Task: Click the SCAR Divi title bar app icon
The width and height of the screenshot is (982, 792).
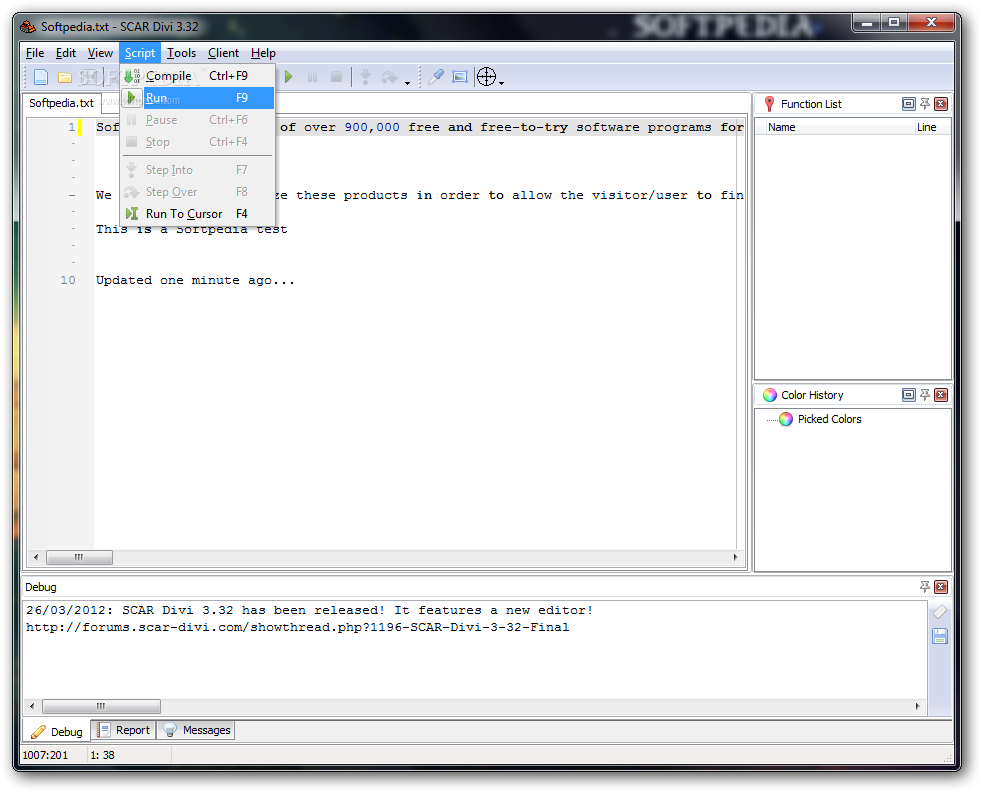Action: [28, 26]
